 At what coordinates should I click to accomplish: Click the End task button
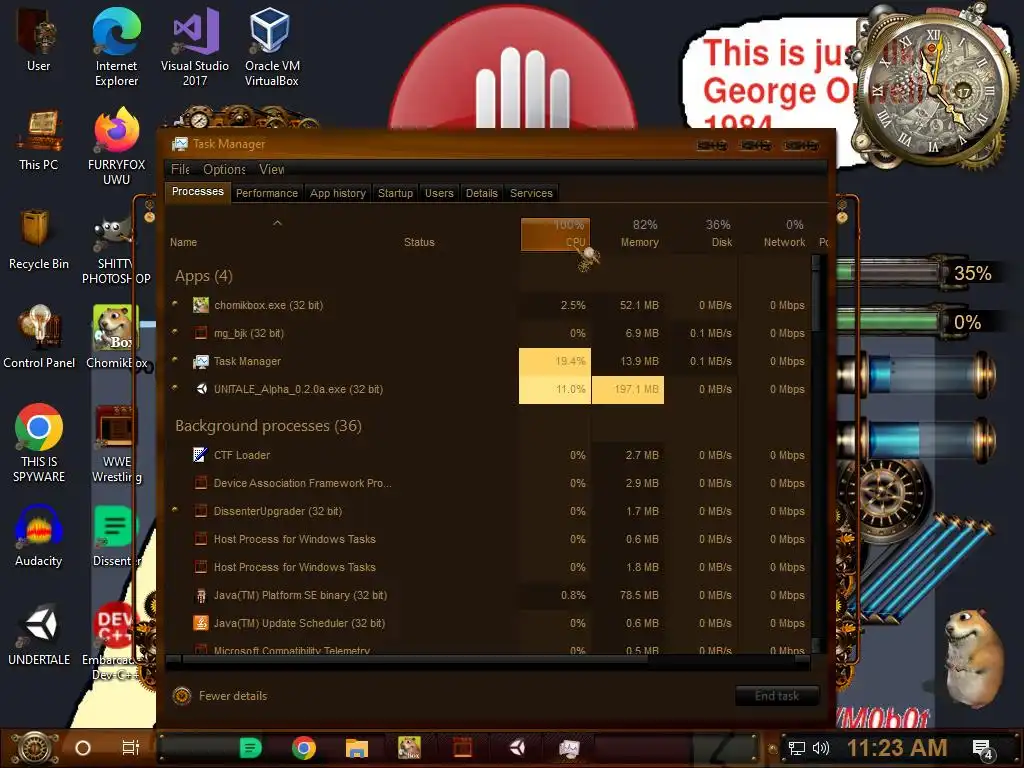point(776,696)
